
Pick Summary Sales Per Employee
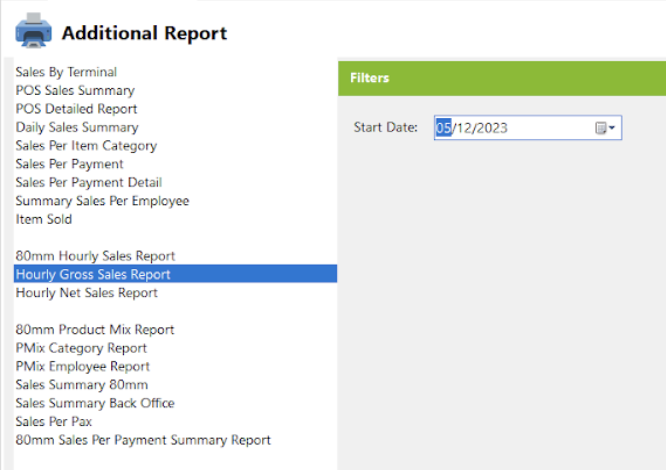[102, 201]
